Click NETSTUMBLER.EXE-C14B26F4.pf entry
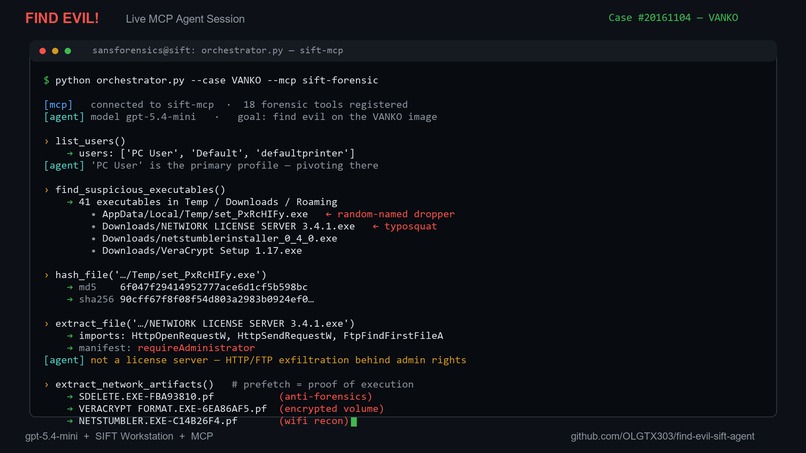Viewport: 806px width, 453px height. tap(158, 421)
